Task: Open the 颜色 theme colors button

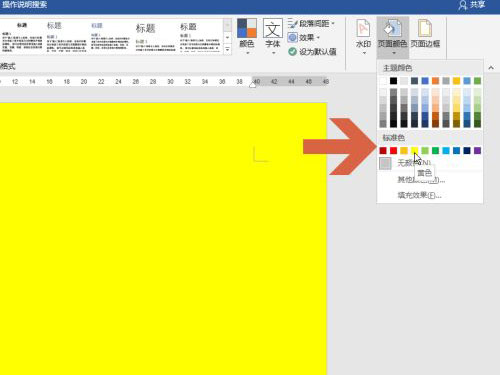Action: (x=247, y=35)
